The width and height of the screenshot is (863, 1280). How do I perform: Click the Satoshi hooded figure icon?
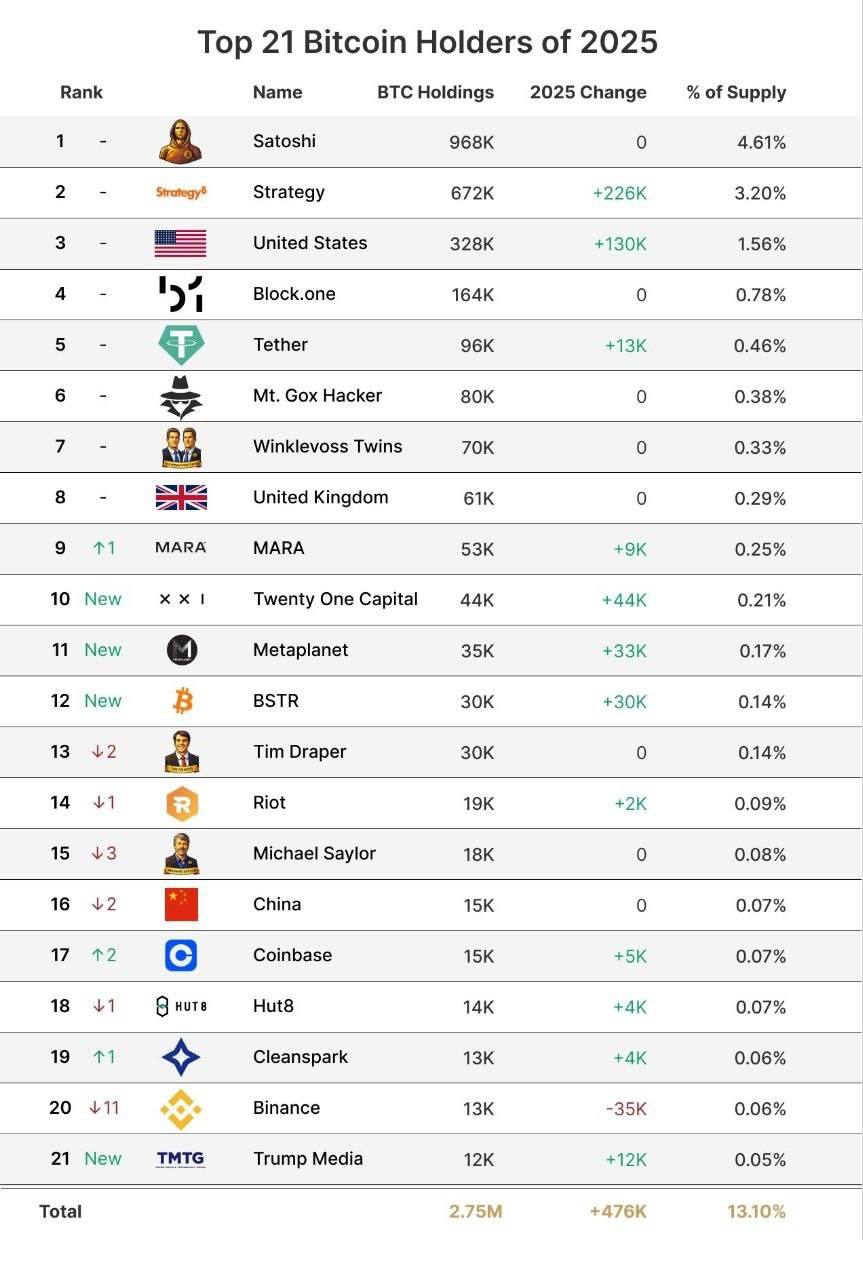[x=181, y=142]
